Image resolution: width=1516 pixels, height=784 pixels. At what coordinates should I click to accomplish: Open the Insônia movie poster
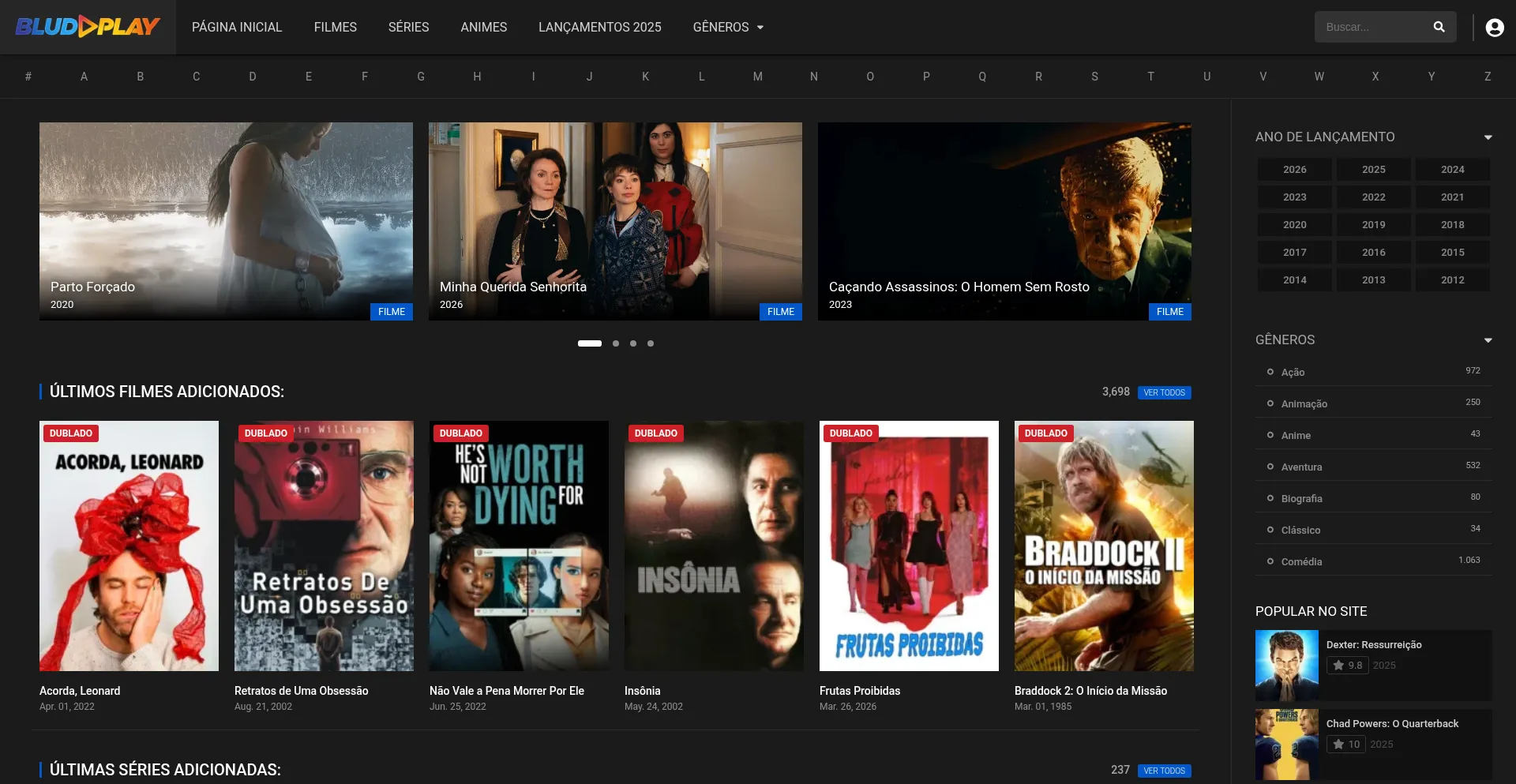(x=714, y=546)
